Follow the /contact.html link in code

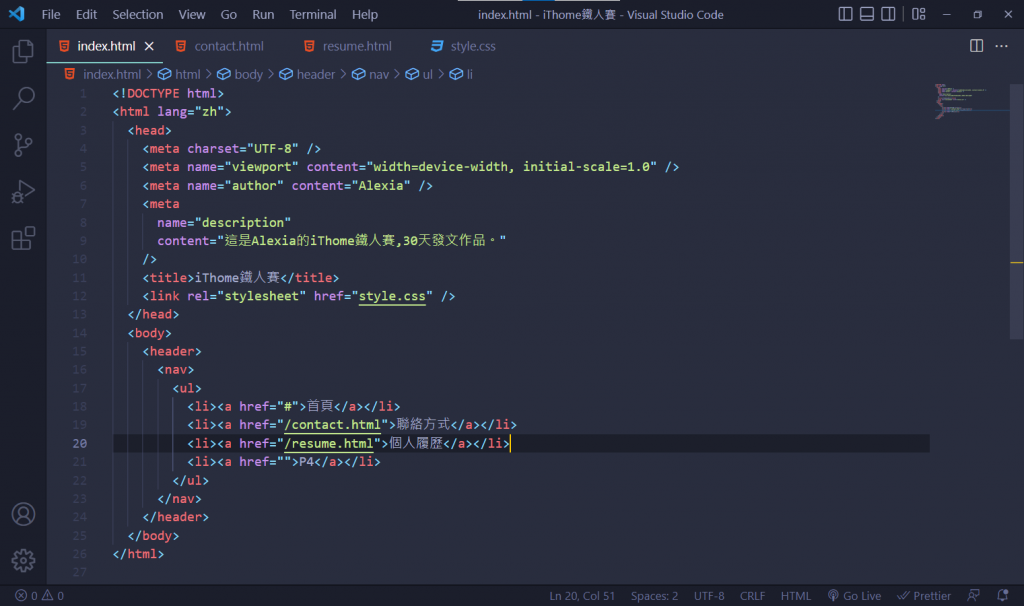tap(332, 425)
